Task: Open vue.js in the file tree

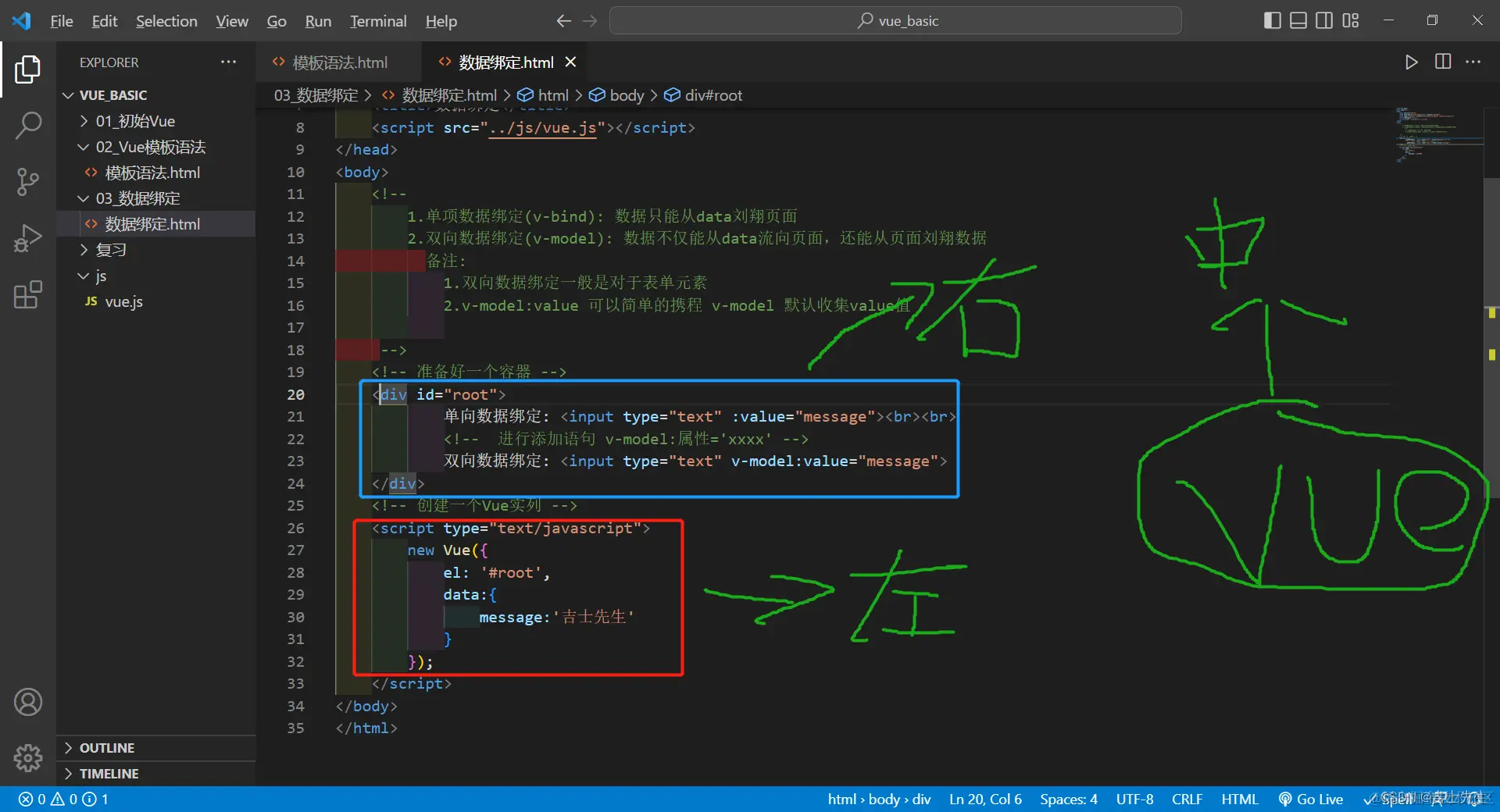Action: (156, 301)
